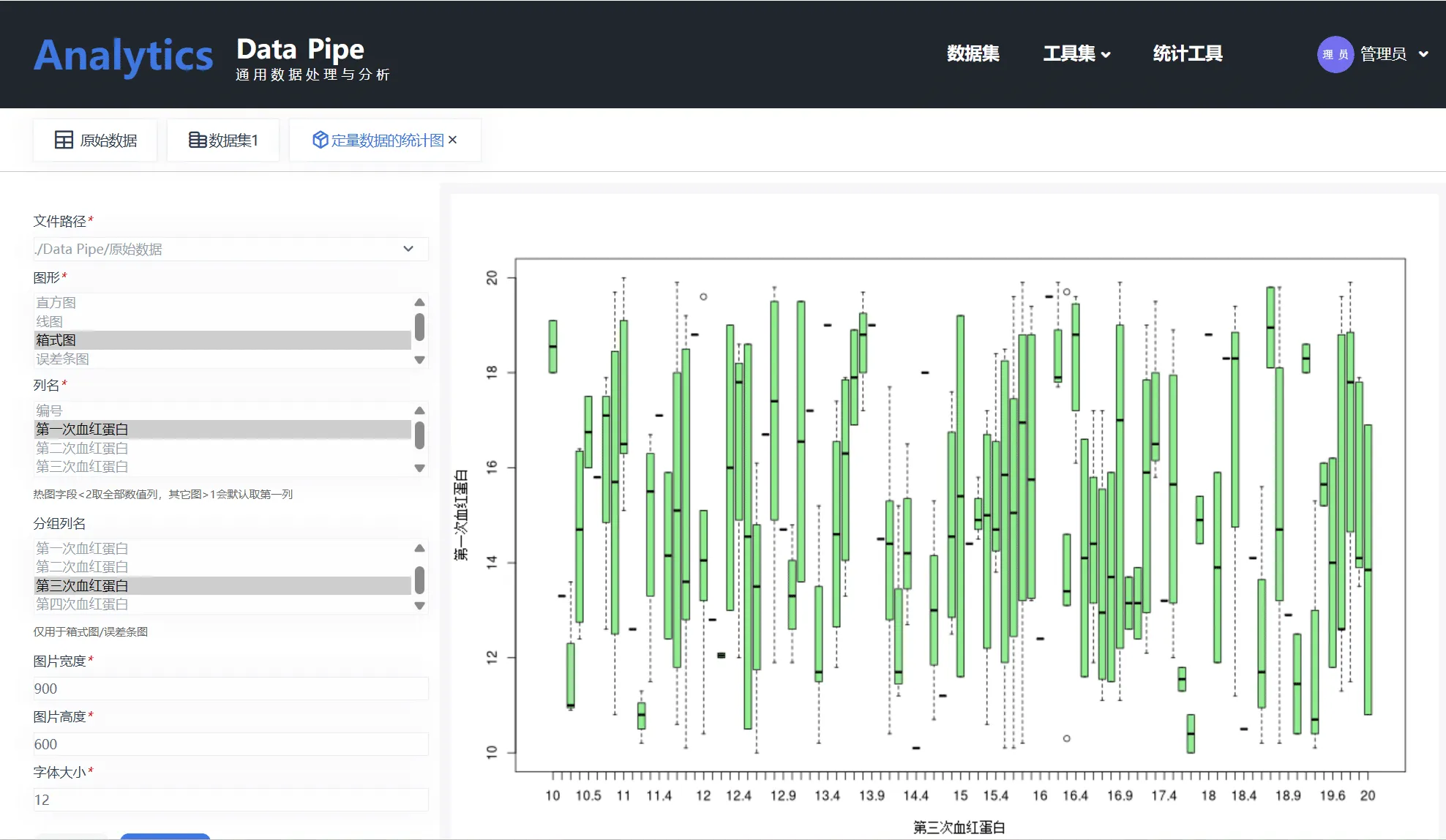Select 直方图 in the 图形 list
The image size is (1446, 840).
coord(56,302)
